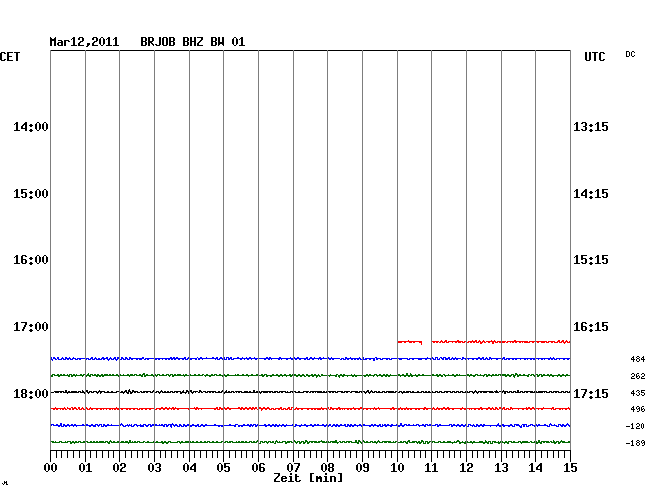Click minute tick label 06
The width and height of the screenshot is (650, 494).
(x=258, y=468)
